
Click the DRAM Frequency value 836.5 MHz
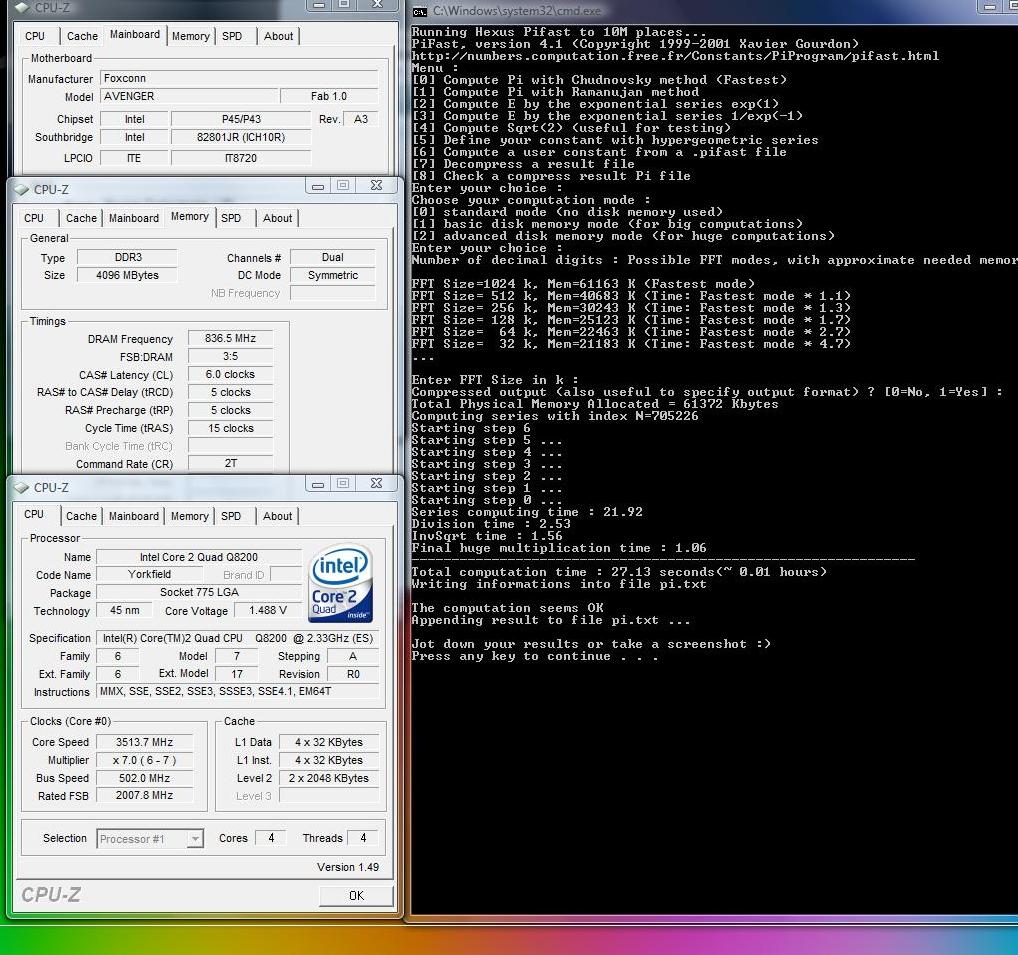coord(230,338)
